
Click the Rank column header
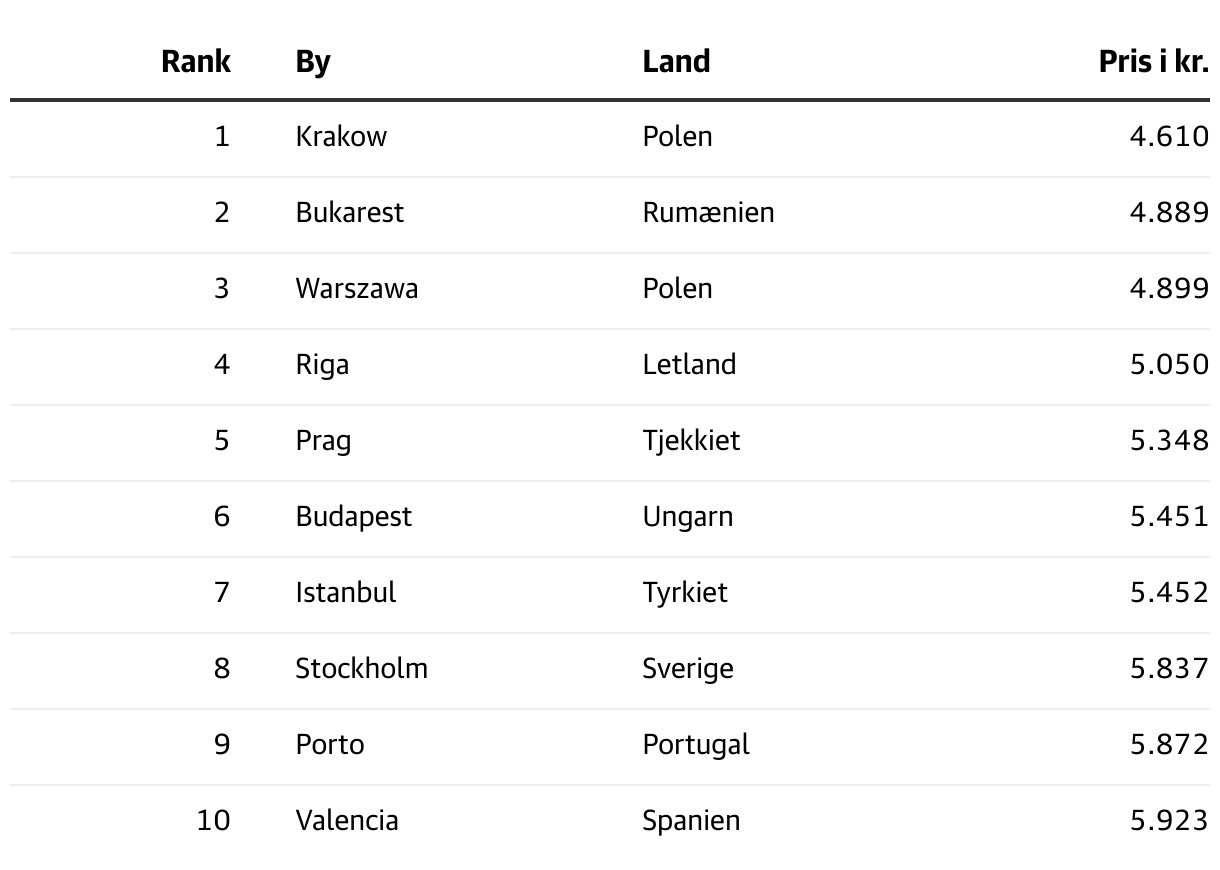[196, 62]
